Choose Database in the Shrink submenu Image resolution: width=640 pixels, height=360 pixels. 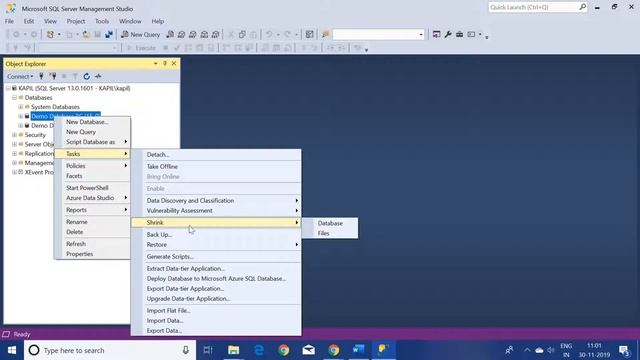point(330,223)
